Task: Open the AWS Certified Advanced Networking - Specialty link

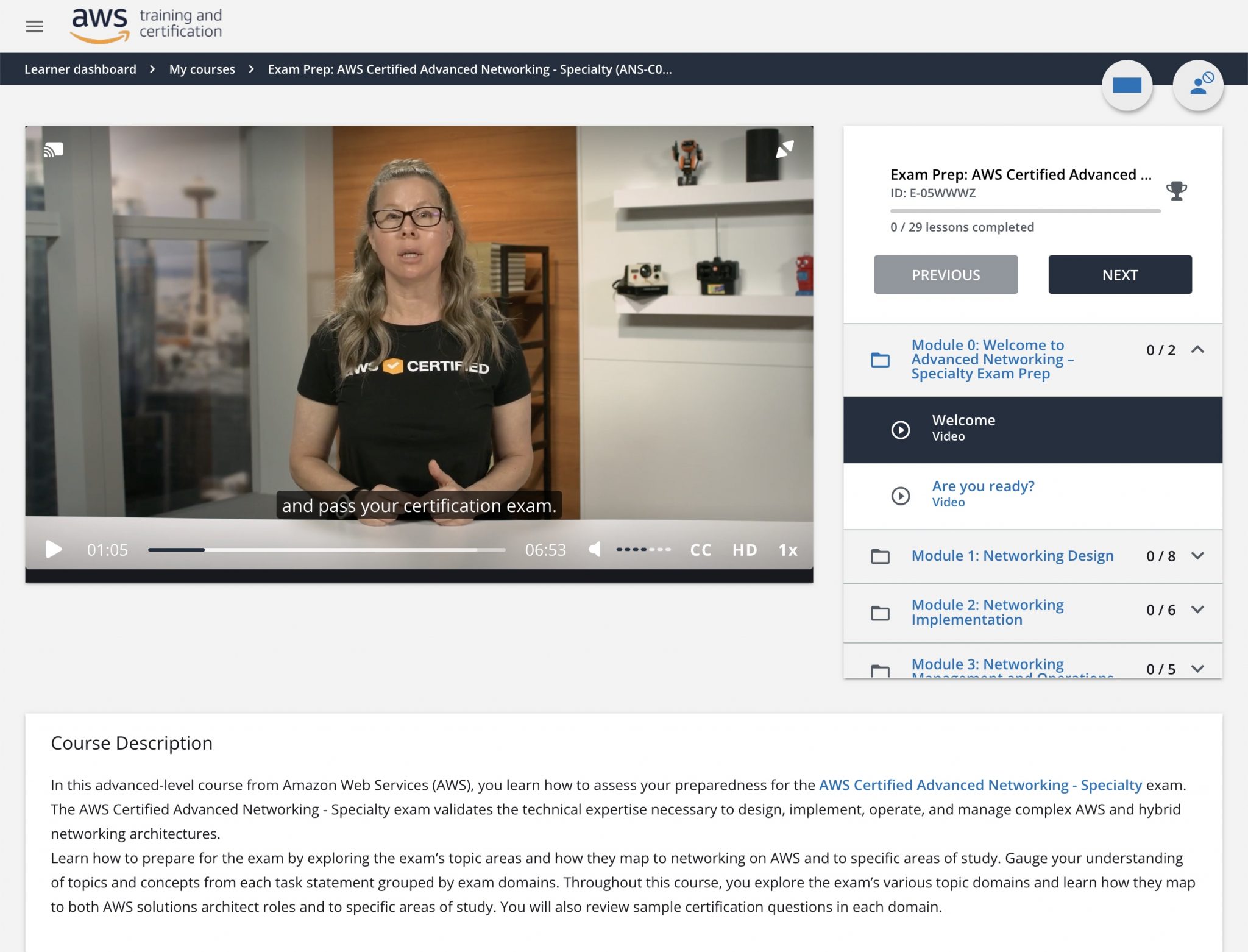Action: coord(980,785)
